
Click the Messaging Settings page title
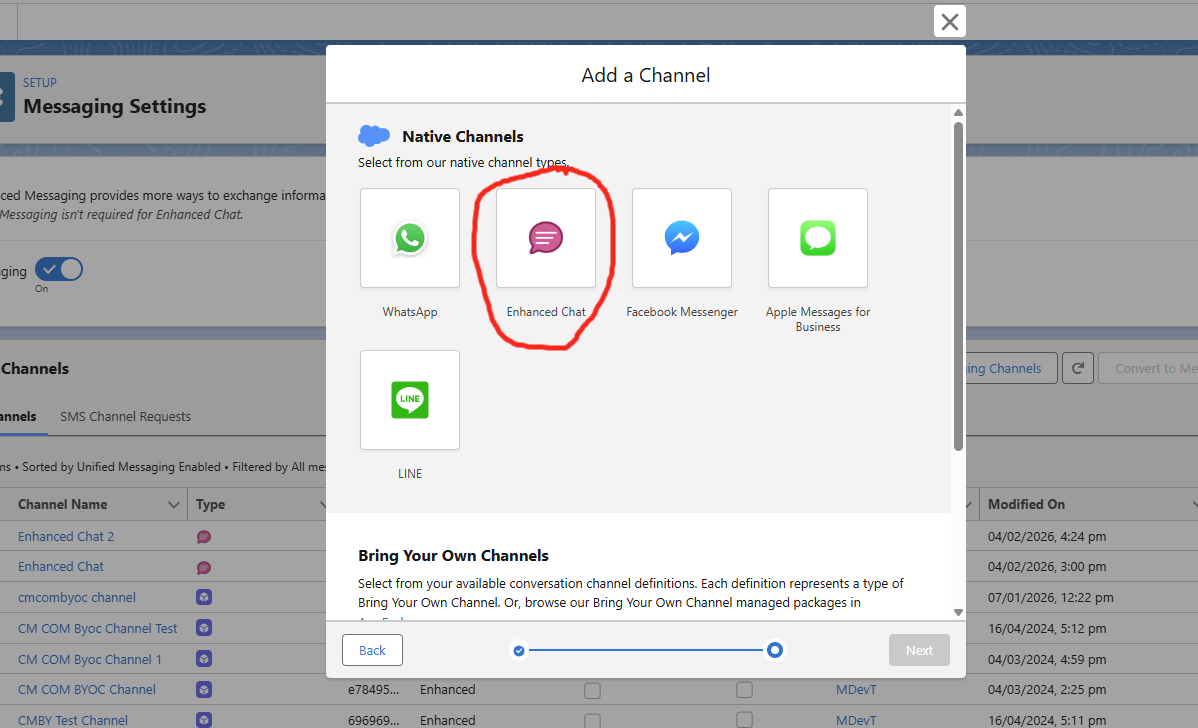coord(115,106)
